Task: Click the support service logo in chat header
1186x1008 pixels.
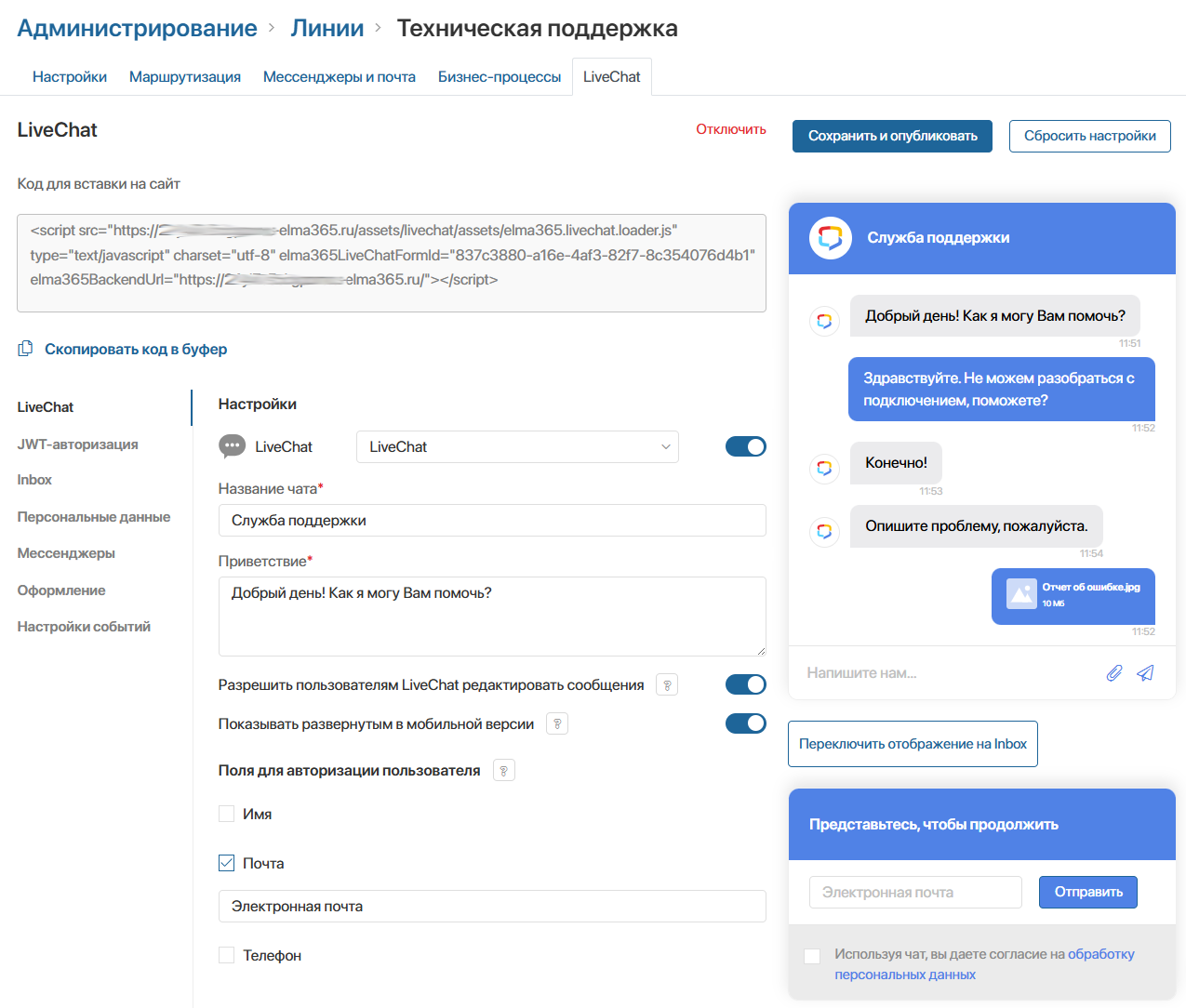Action: [x=831, y=238]
